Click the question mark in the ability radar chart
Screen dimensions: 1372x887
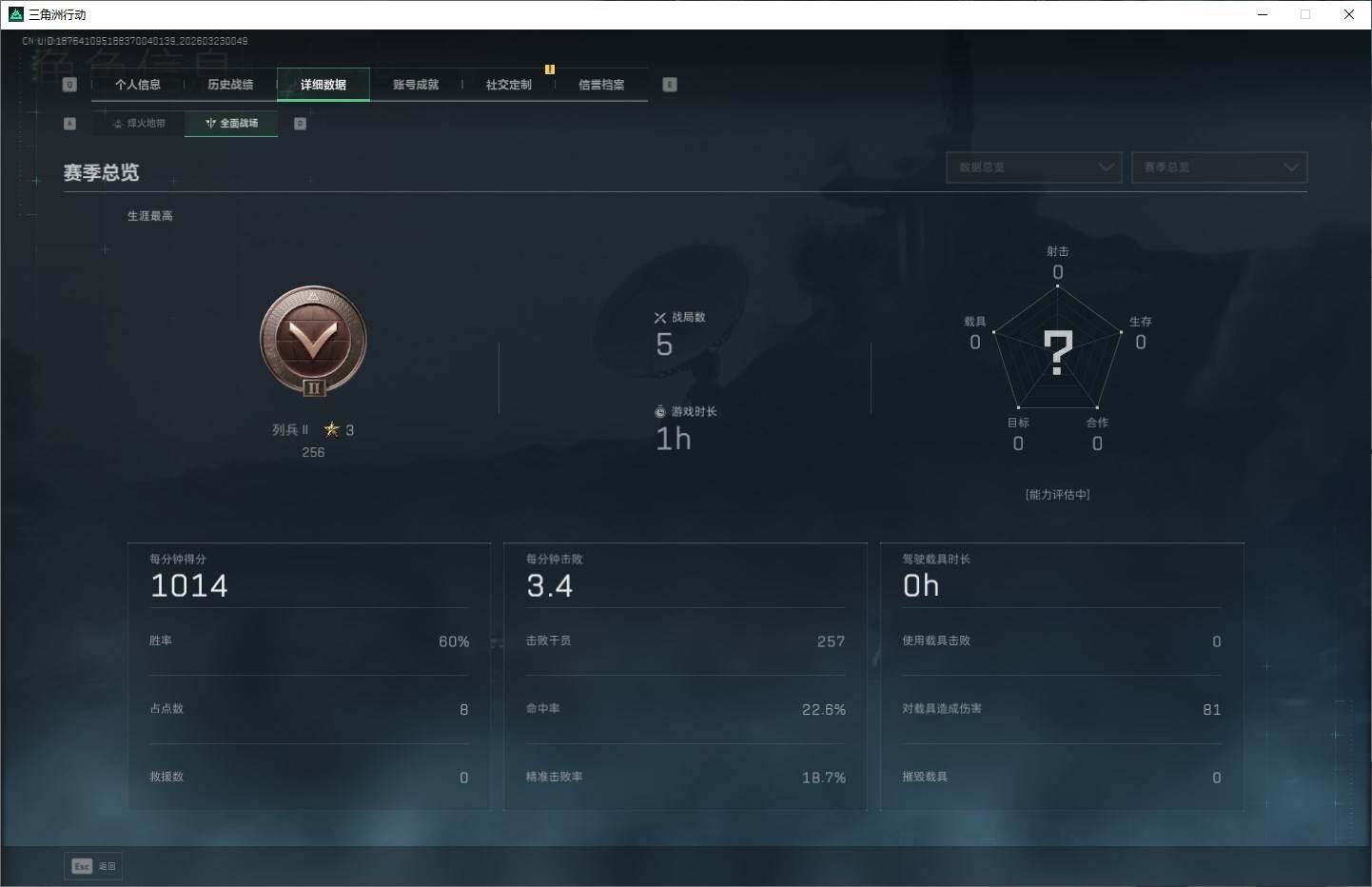[x=1058, y=352]
